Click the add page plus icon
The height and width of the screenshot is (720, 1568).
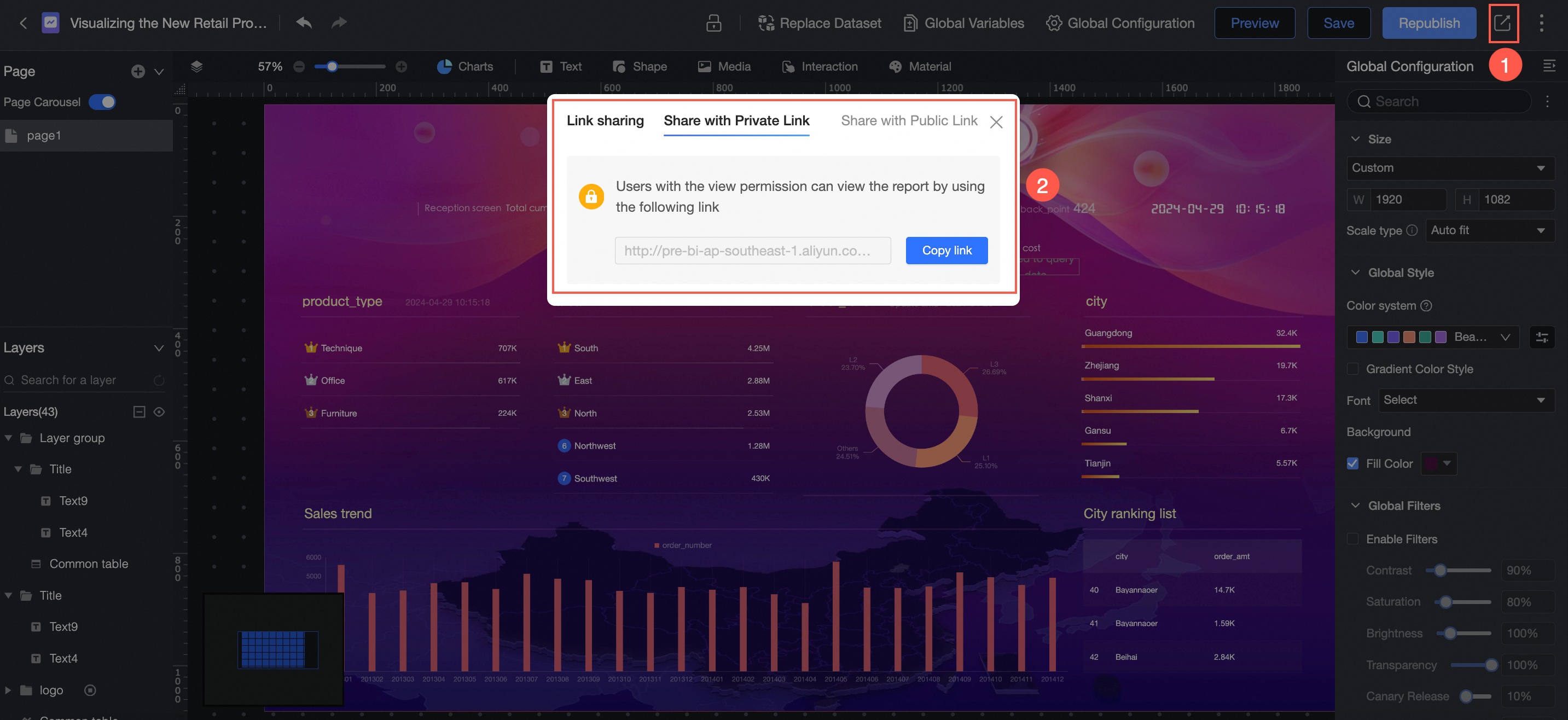(138, 71)
